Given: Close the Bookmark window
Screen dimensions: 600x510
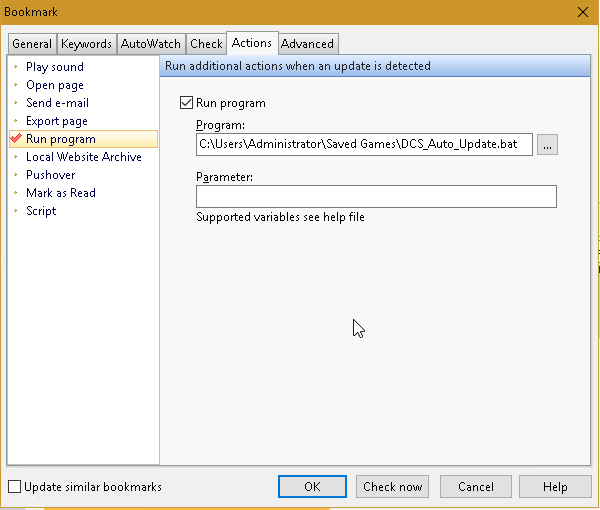Looking at the screenshot, I should [x=583, y=12].
